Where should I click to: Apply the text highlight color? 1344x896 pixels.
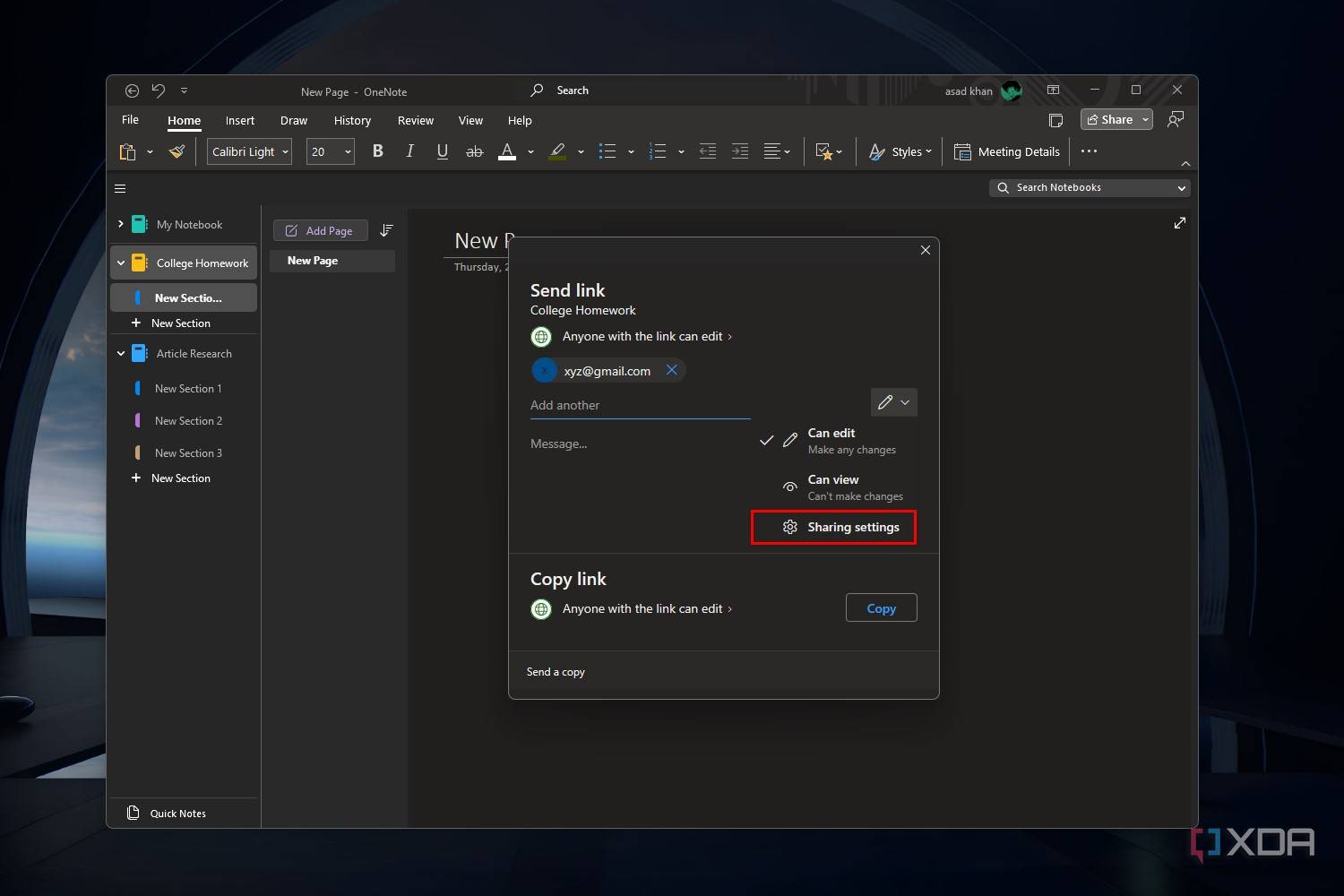coord(557,151)
